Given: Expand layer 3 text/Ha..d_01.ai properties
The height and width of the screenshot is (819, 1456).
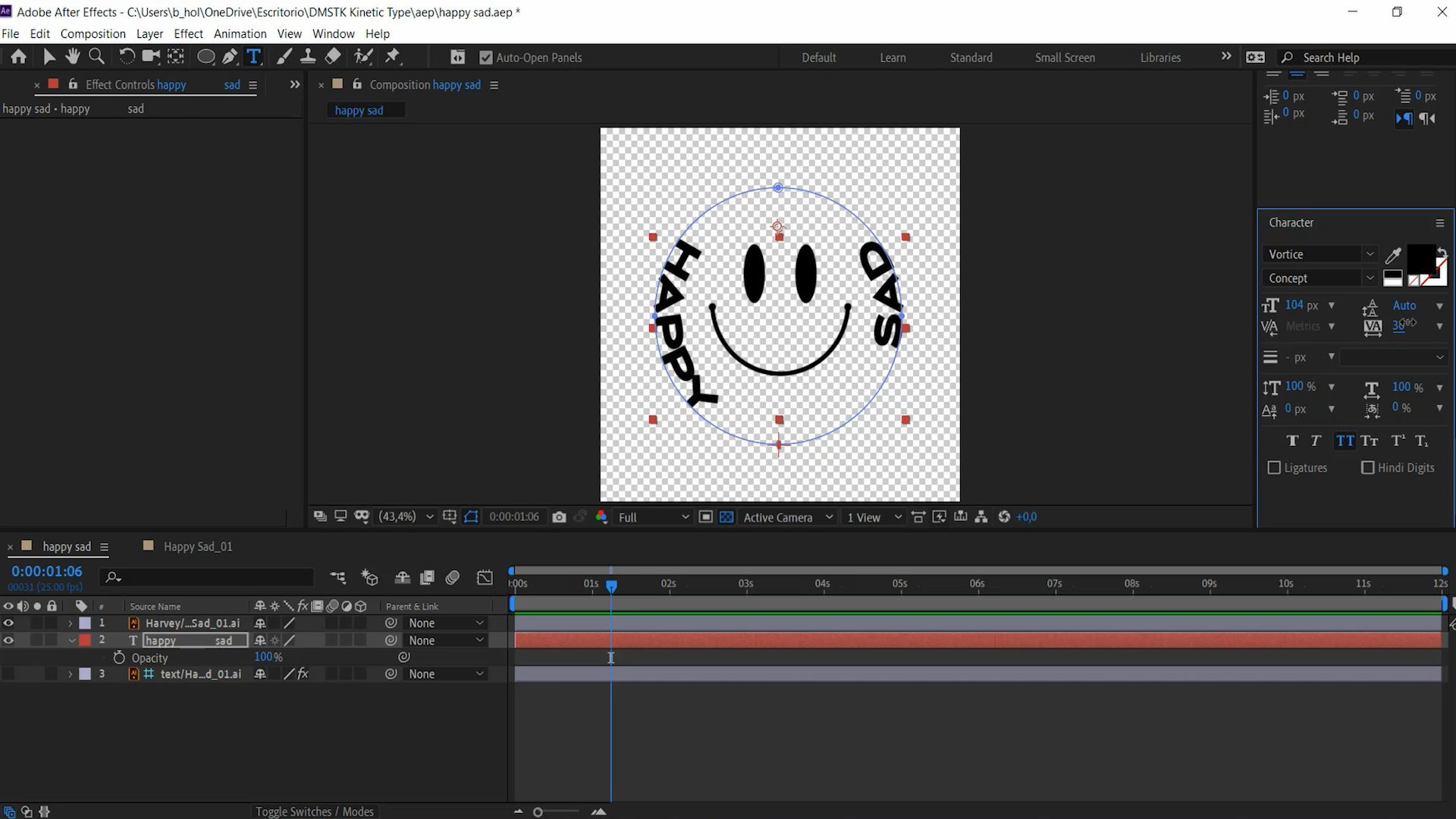Looking at the screenshot, I should pyautogui.click(x=71, y=674).
